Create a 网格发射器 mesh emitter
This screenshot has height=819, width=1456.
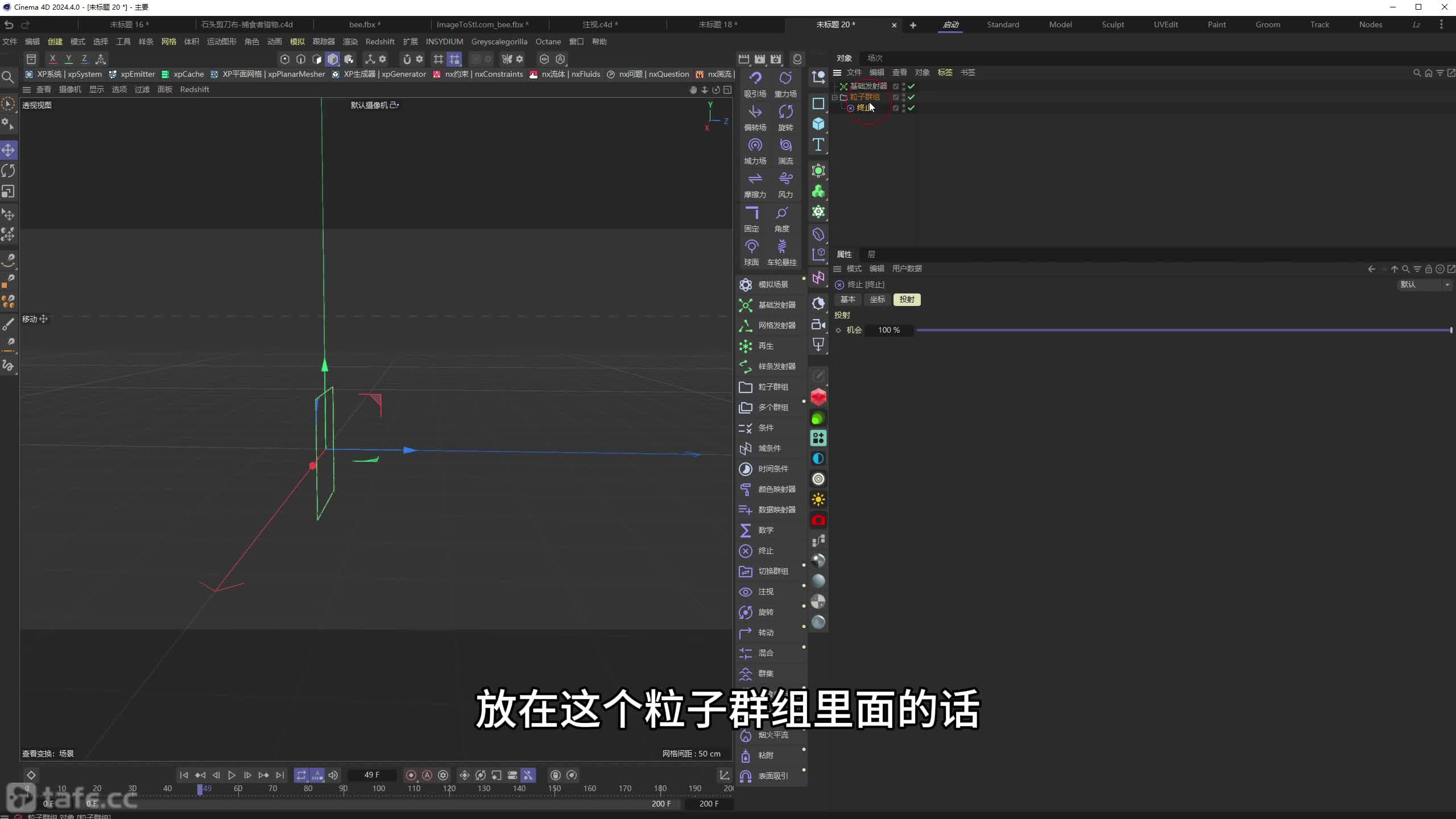[x=771, y=325]
